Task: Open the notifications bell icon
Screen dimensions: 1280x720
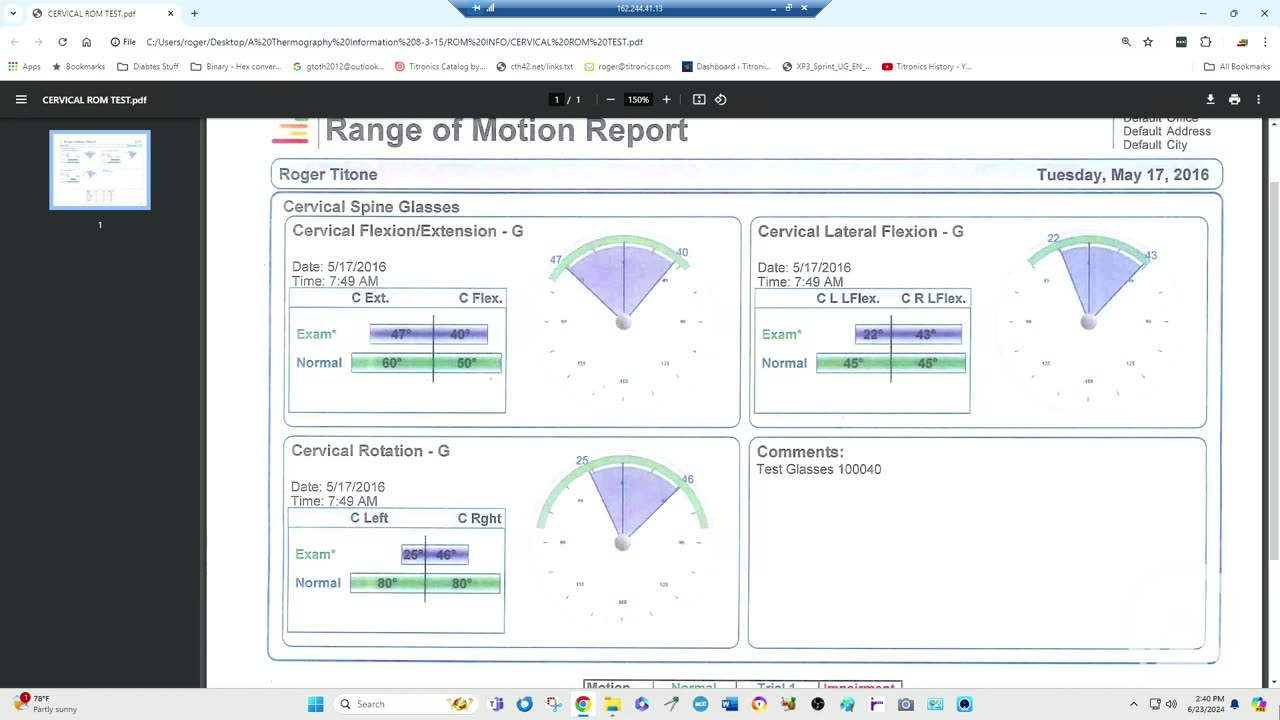Action: (x=1235, y=704)
